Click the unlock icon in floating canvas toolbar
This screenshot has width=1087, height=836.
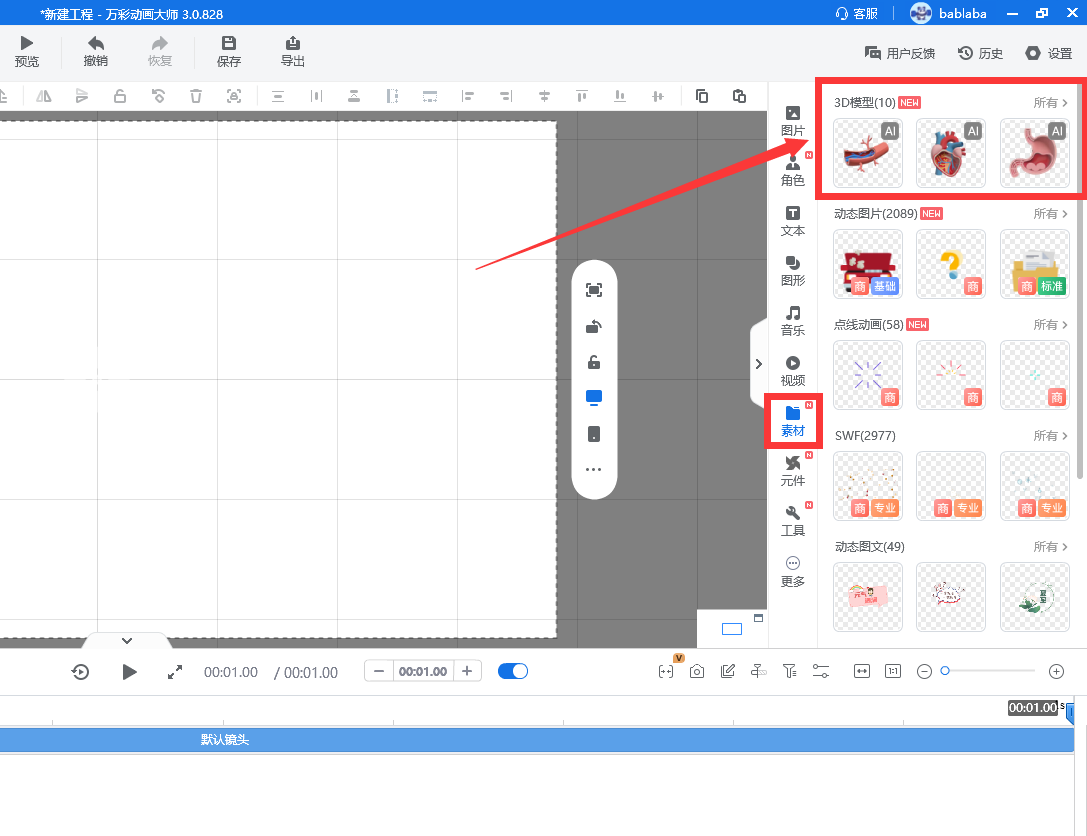[594, 362]
